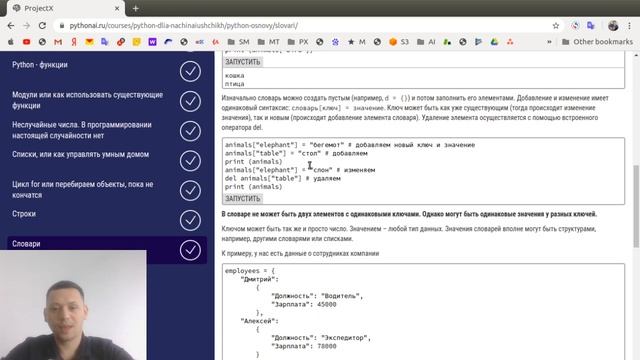Click the browser forward arrow
The width and height of the screenshot is (640, 360).
[27, 25]
